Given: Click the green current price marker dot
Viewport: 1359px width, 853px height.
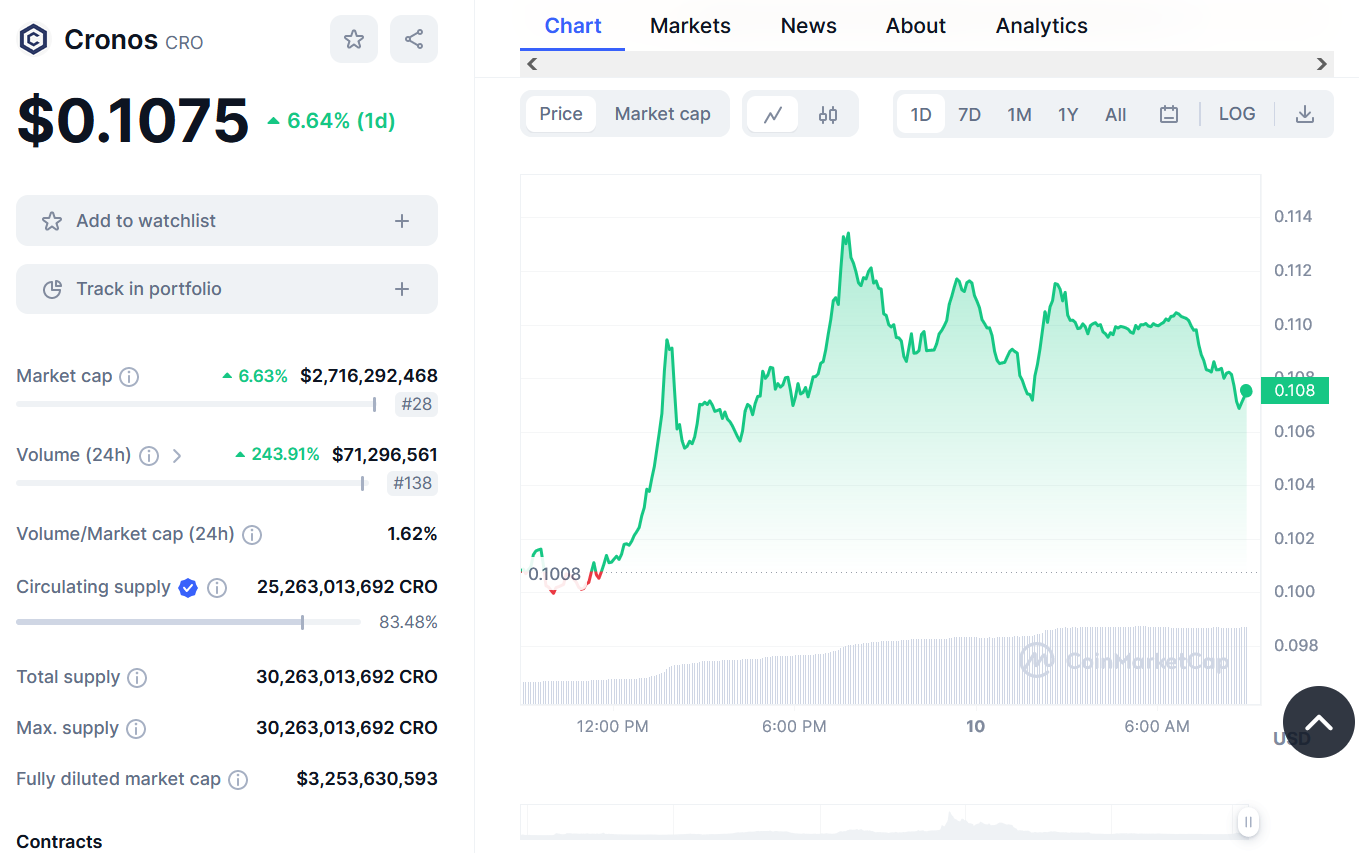Looking at the screenshot, I should pos(1246,391).
